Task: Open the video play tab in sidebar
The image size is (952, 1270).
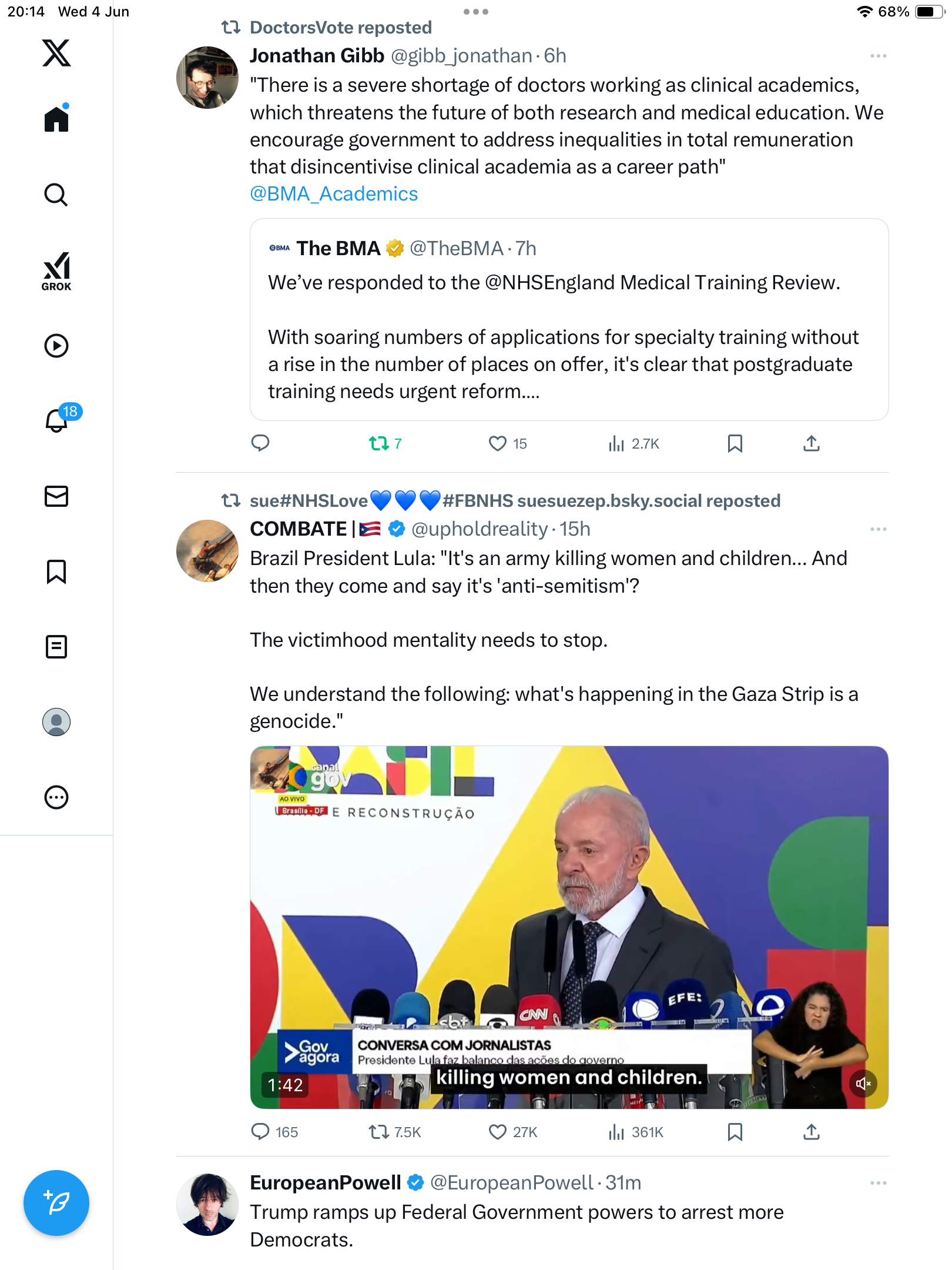Action: coord(56,346)
